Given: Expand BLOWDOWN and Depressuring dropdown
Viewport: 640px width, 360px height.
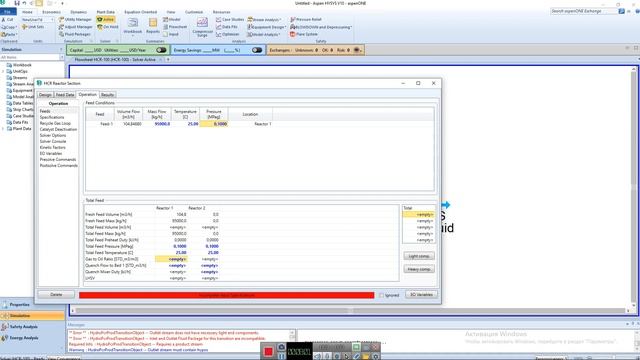Looking at the screenshot, I should (x=351, y=27).
